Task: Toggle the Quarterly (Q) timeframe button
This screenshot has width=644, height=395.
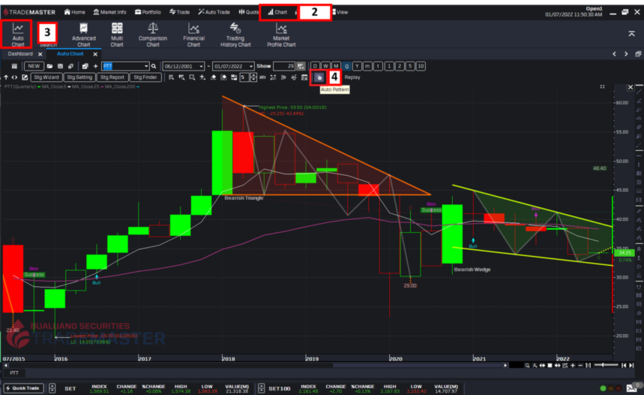Action: pyautogui.click(x=347, y=66)
